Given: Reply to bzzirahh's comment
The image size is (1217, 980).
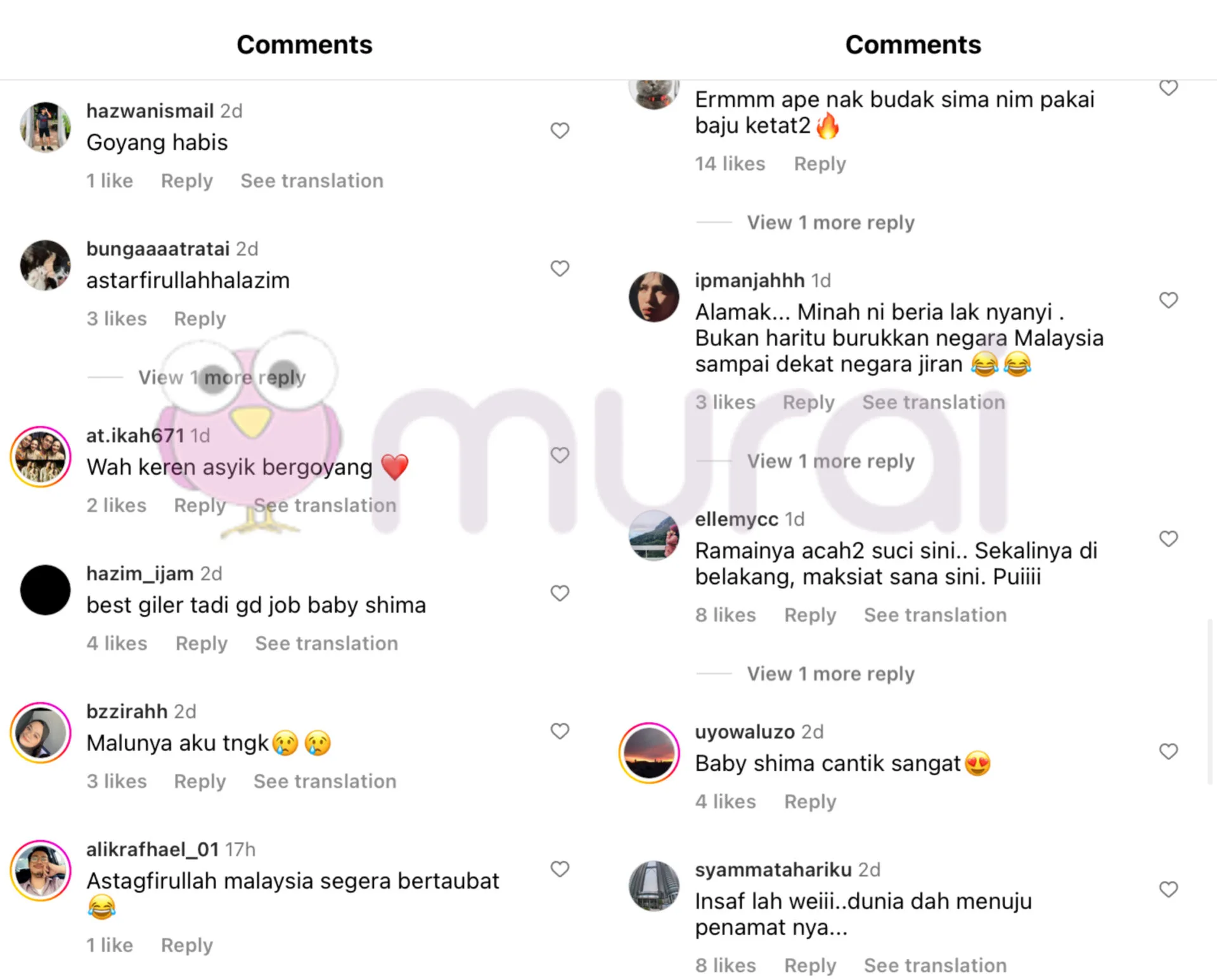Looking at the screenshot, I should (200, 782).
